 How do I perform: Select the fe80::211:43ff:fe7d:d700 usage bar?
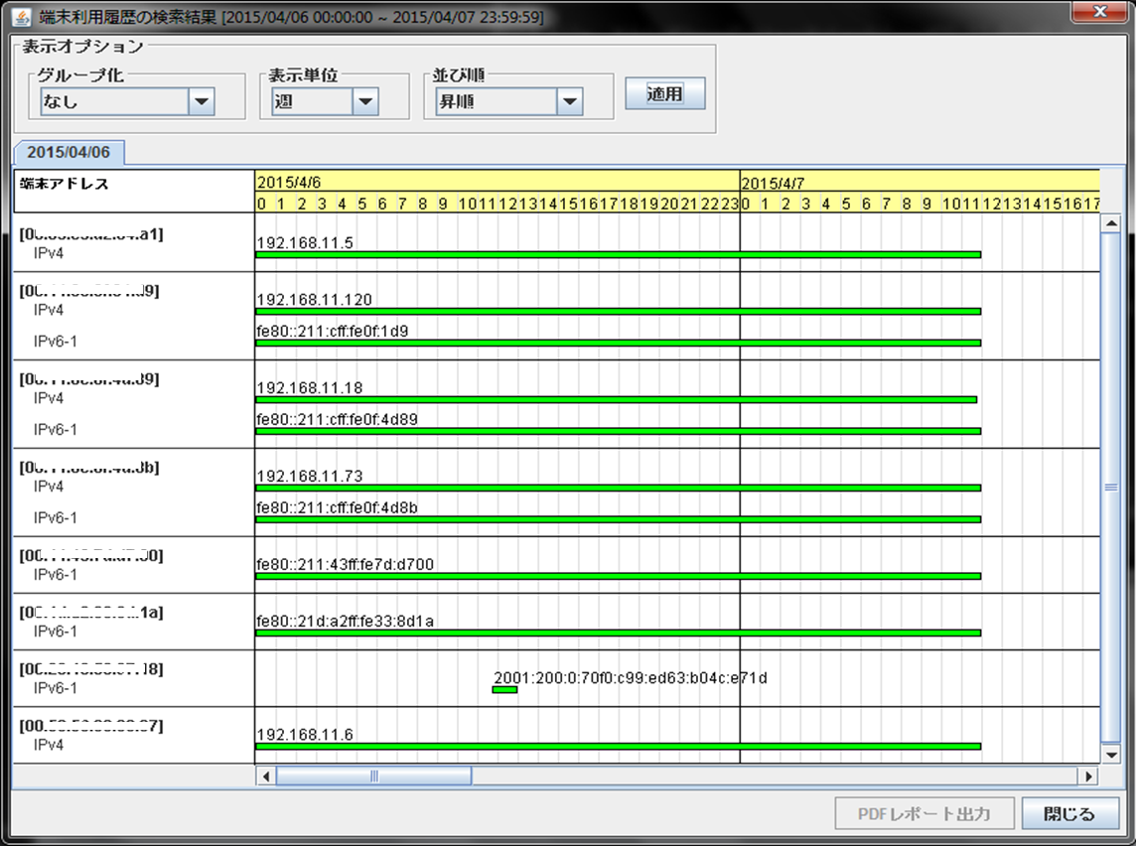pos(617,577)
